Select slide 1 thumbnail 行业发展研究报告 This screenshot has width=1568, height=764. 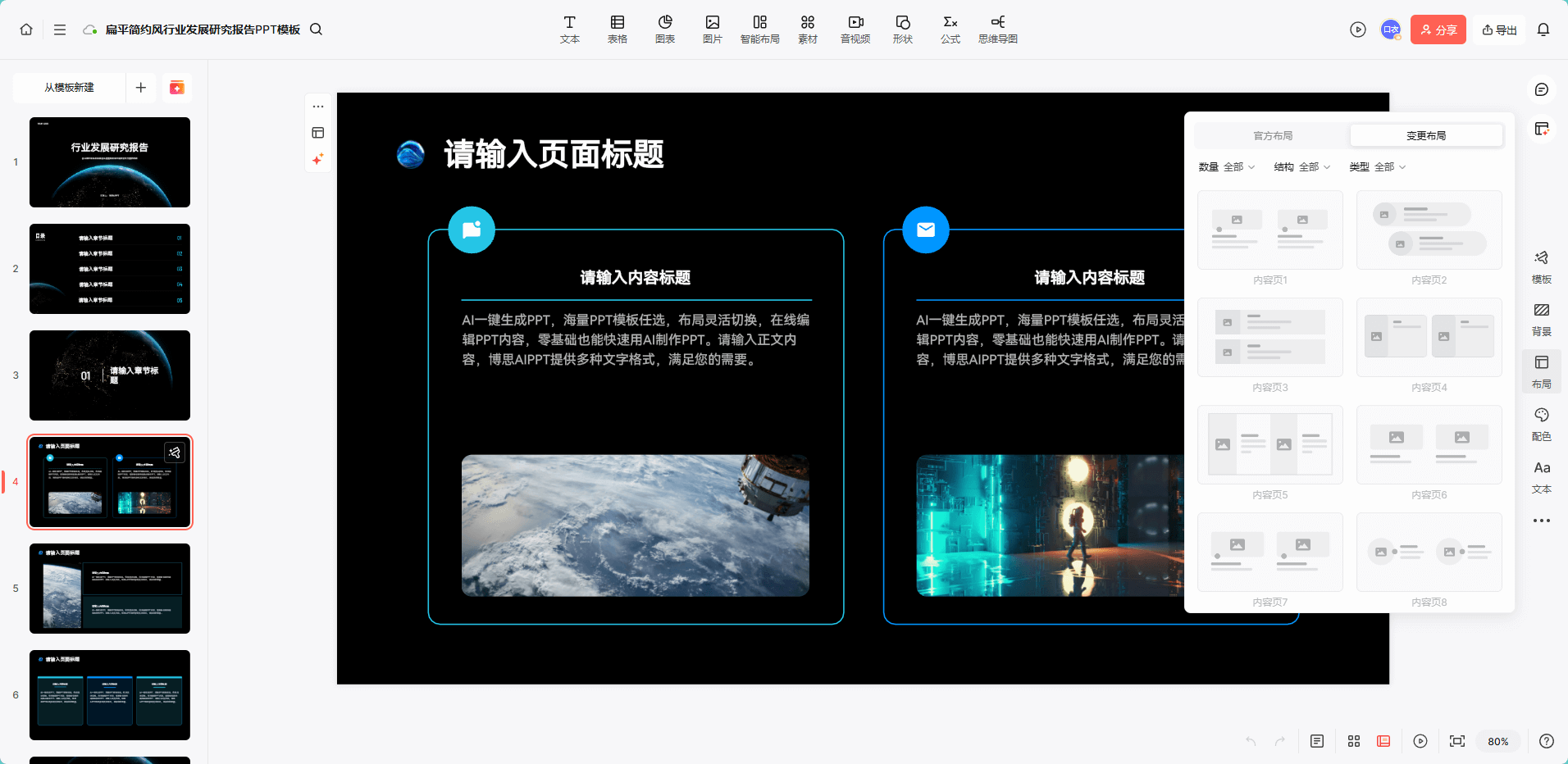(110, 162)
